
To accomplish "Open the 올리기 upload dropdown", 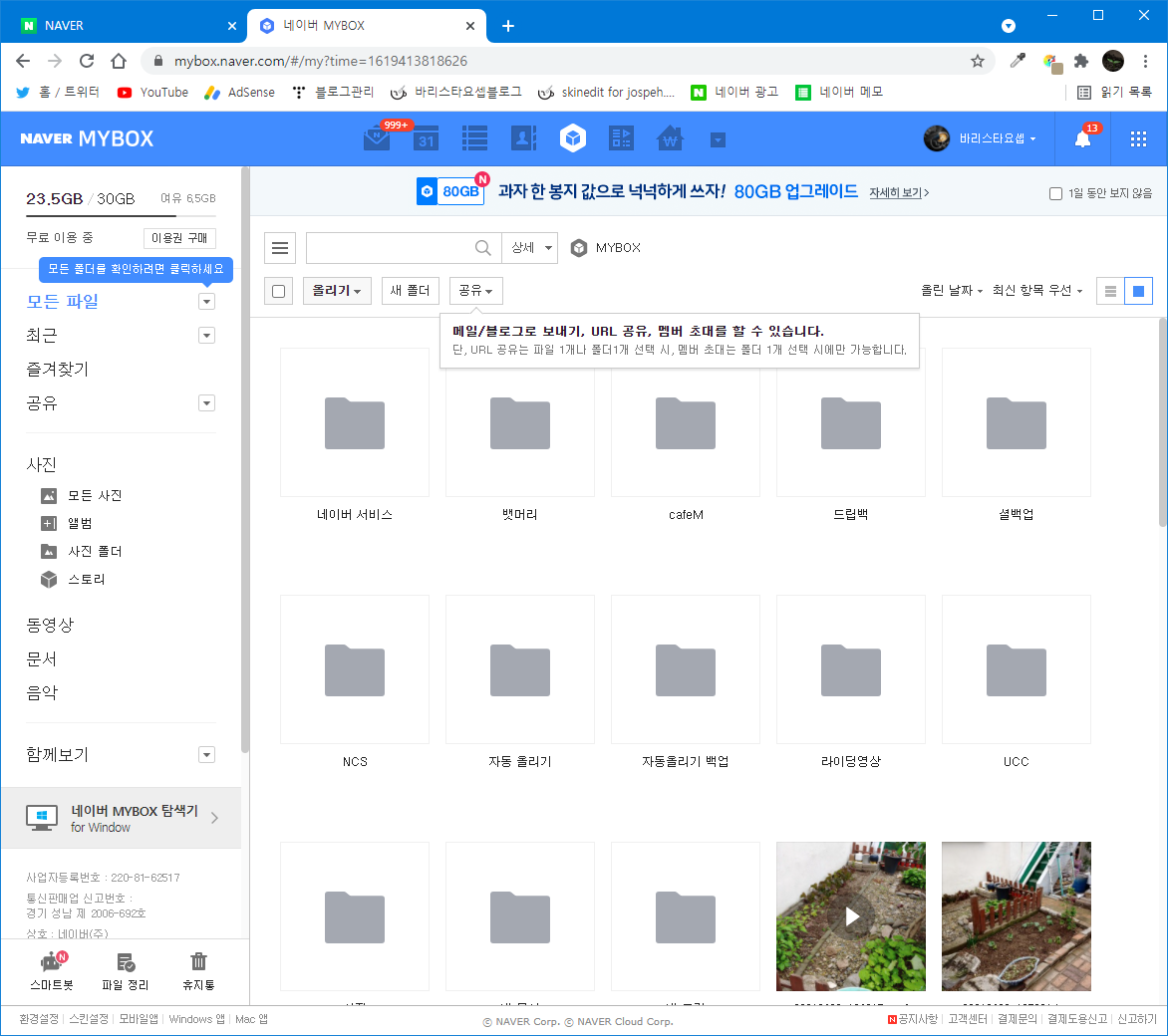I will pyautogui.click(x=337, y=291).
